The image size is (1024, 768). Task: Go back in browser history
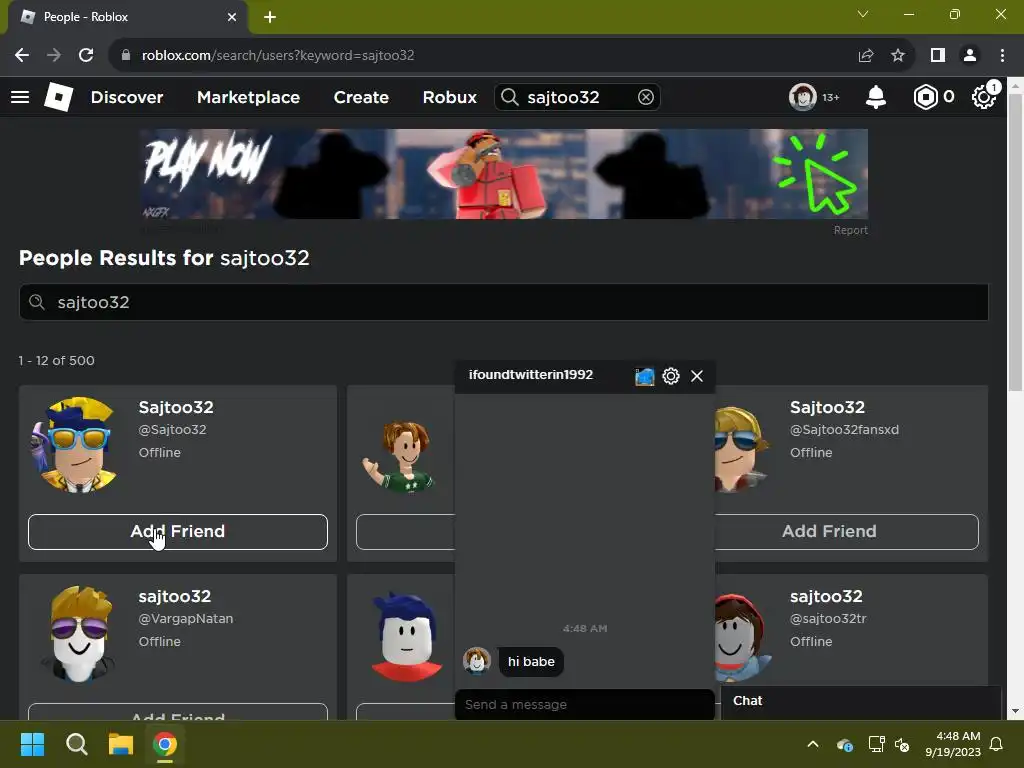coord(22,56)
